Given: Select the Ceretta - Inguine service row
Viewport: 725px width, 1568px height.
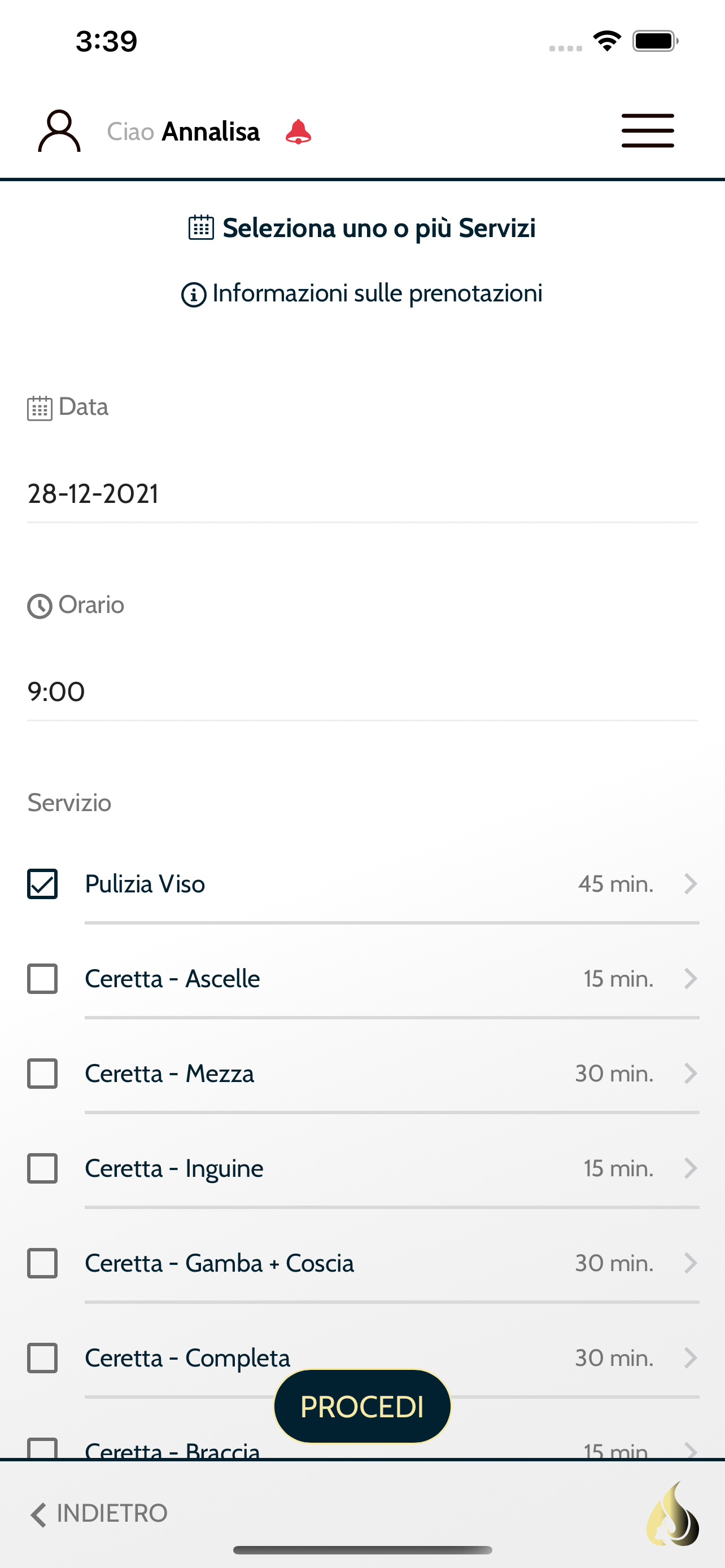Looking at the screenshot, I should pos(363,1168).
